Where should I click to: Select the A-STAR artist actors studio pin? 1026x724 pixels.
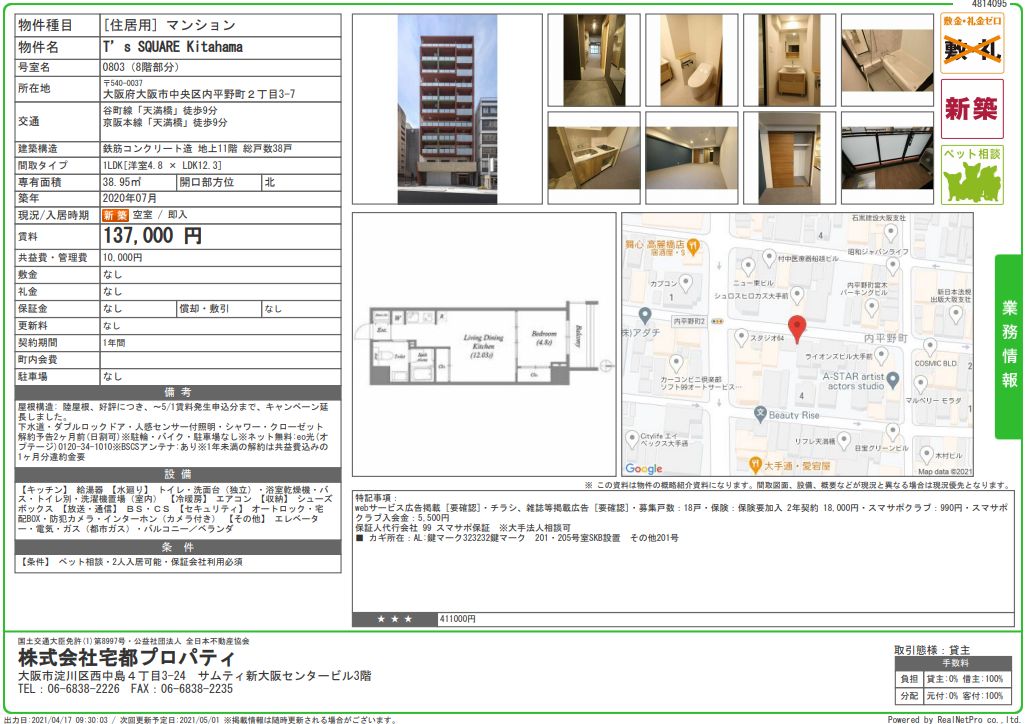893,380
